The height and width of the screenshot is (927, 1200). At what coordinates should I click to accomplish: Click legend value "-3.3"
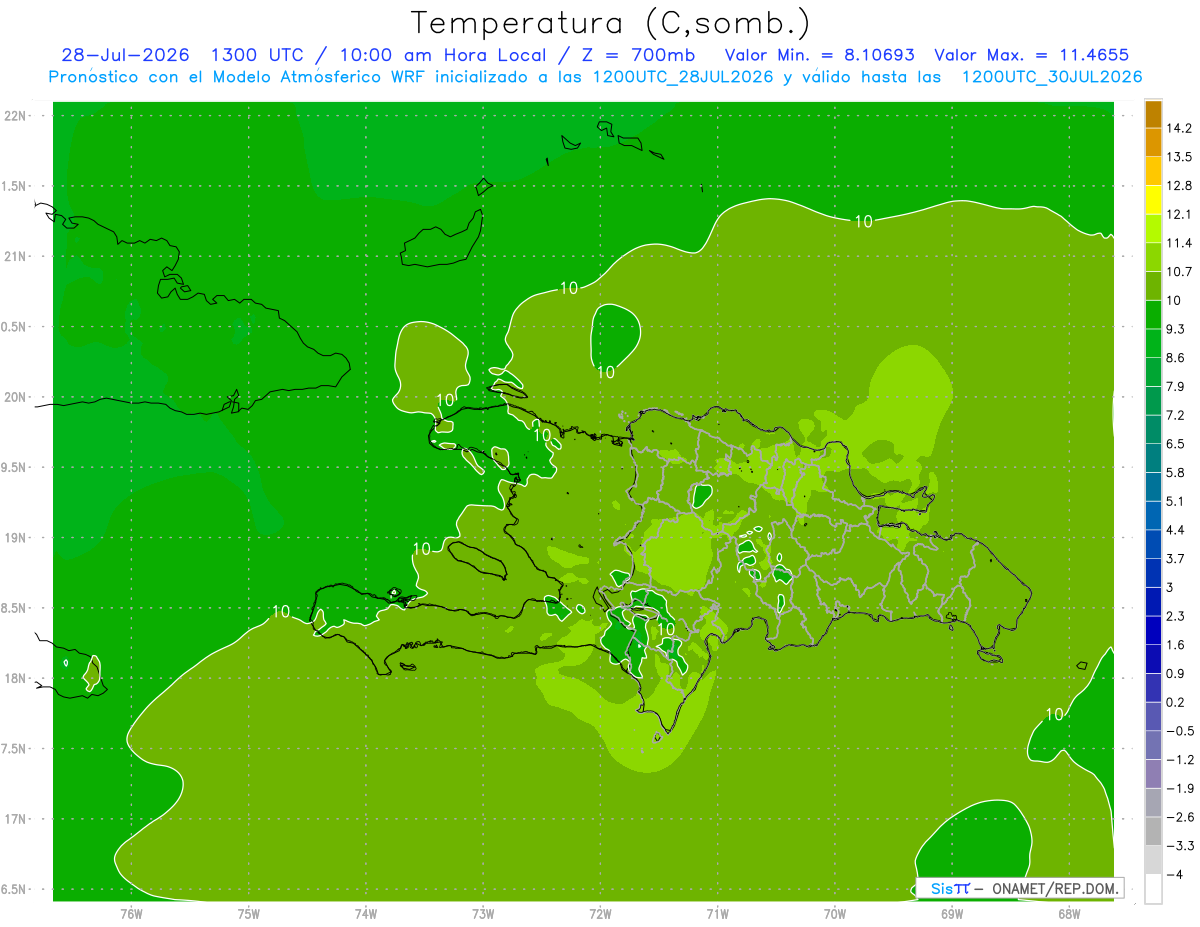point(1180,846)
